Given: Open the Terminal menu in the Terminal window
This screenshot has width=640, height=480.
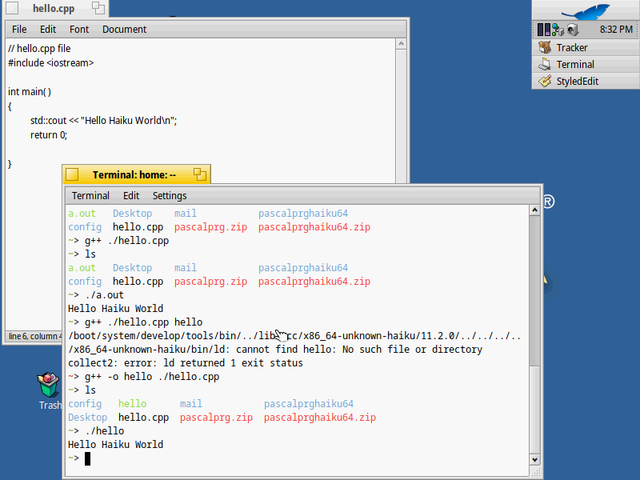Looking at the screenshot, I should pyautogui.click(x=91, y=196).
